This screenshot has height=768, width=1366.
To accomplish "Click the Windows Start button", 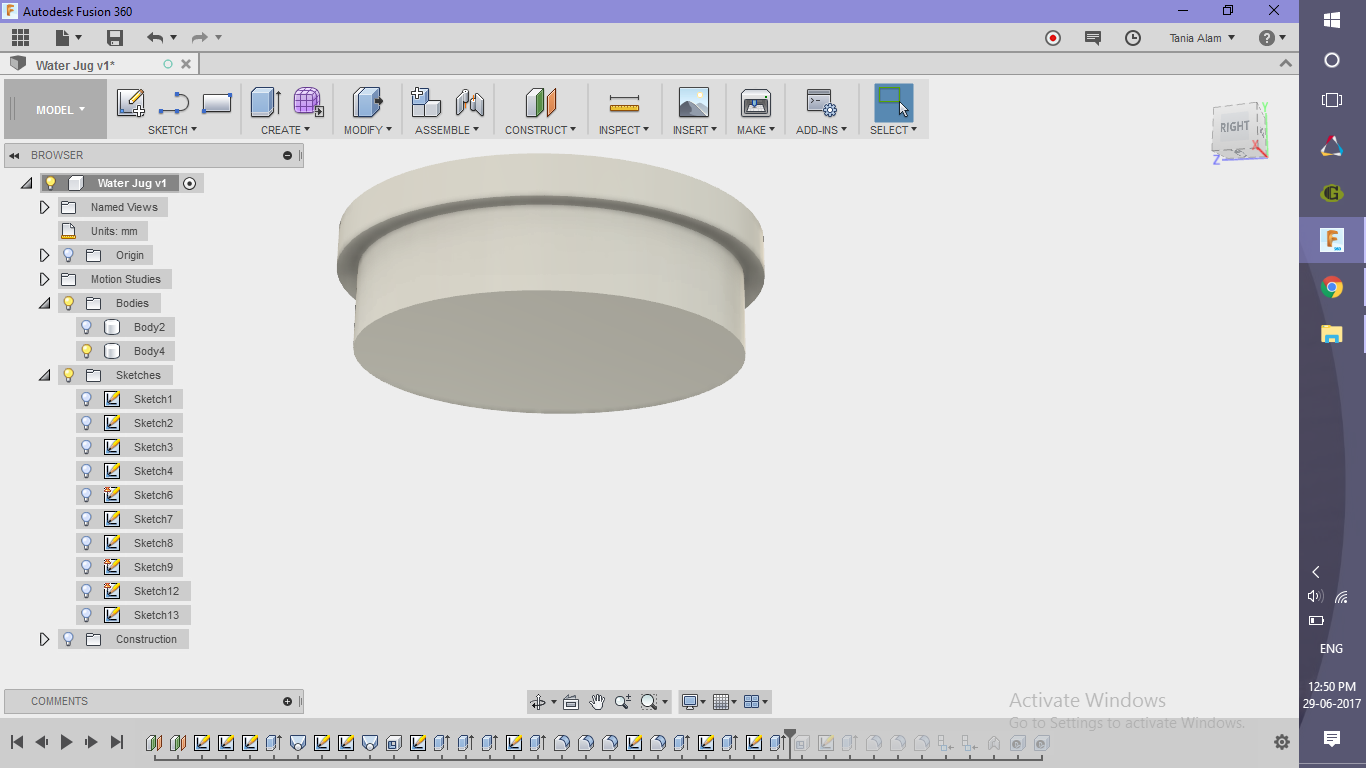I will click(x=1332, y=20).
